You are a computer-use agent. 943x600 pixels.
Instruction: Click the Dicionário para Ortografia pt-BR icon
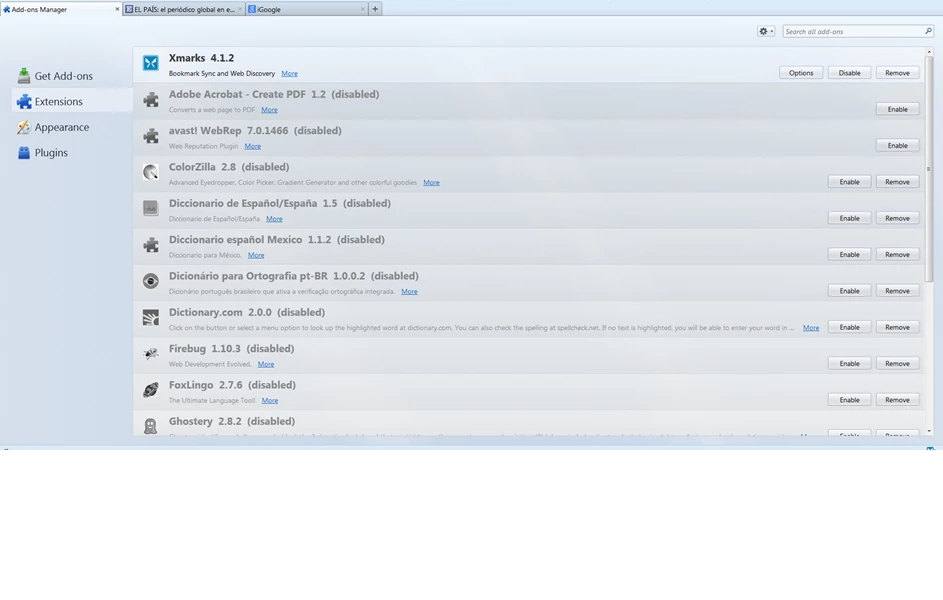[150, 281]
